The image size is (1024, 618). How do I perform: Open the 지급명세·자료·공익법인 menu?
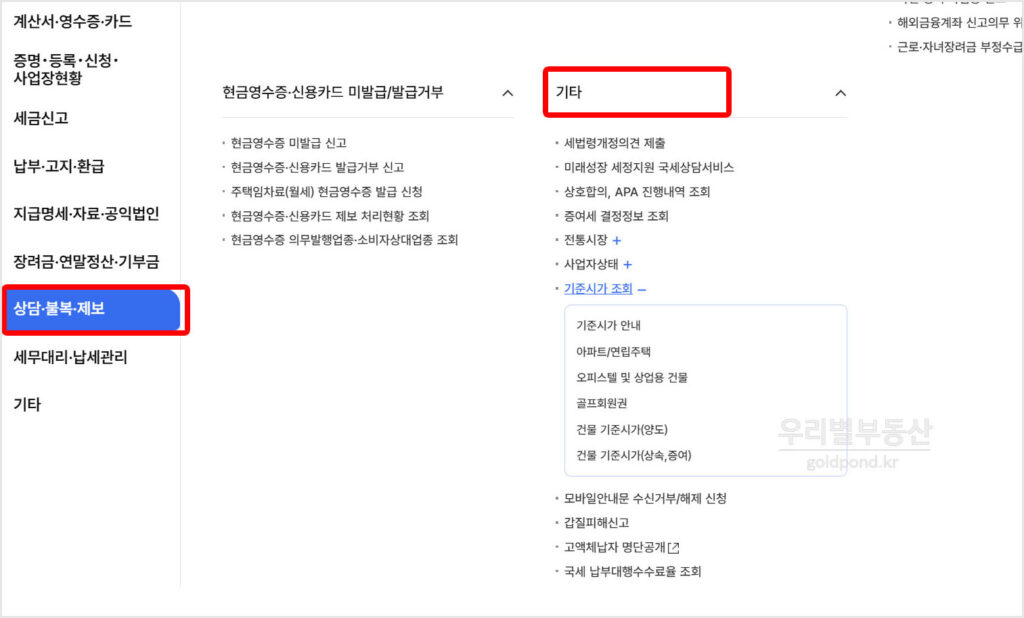86,214
